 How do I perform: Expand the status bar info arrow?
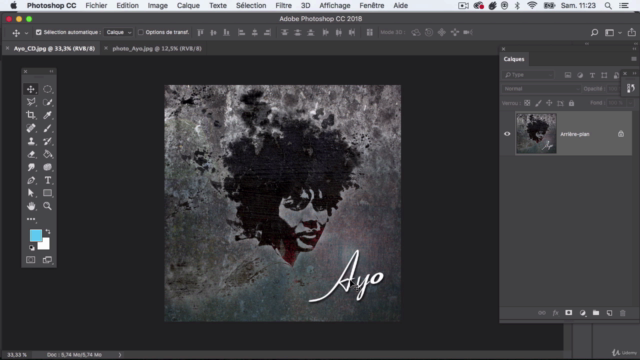coord(120,355)
